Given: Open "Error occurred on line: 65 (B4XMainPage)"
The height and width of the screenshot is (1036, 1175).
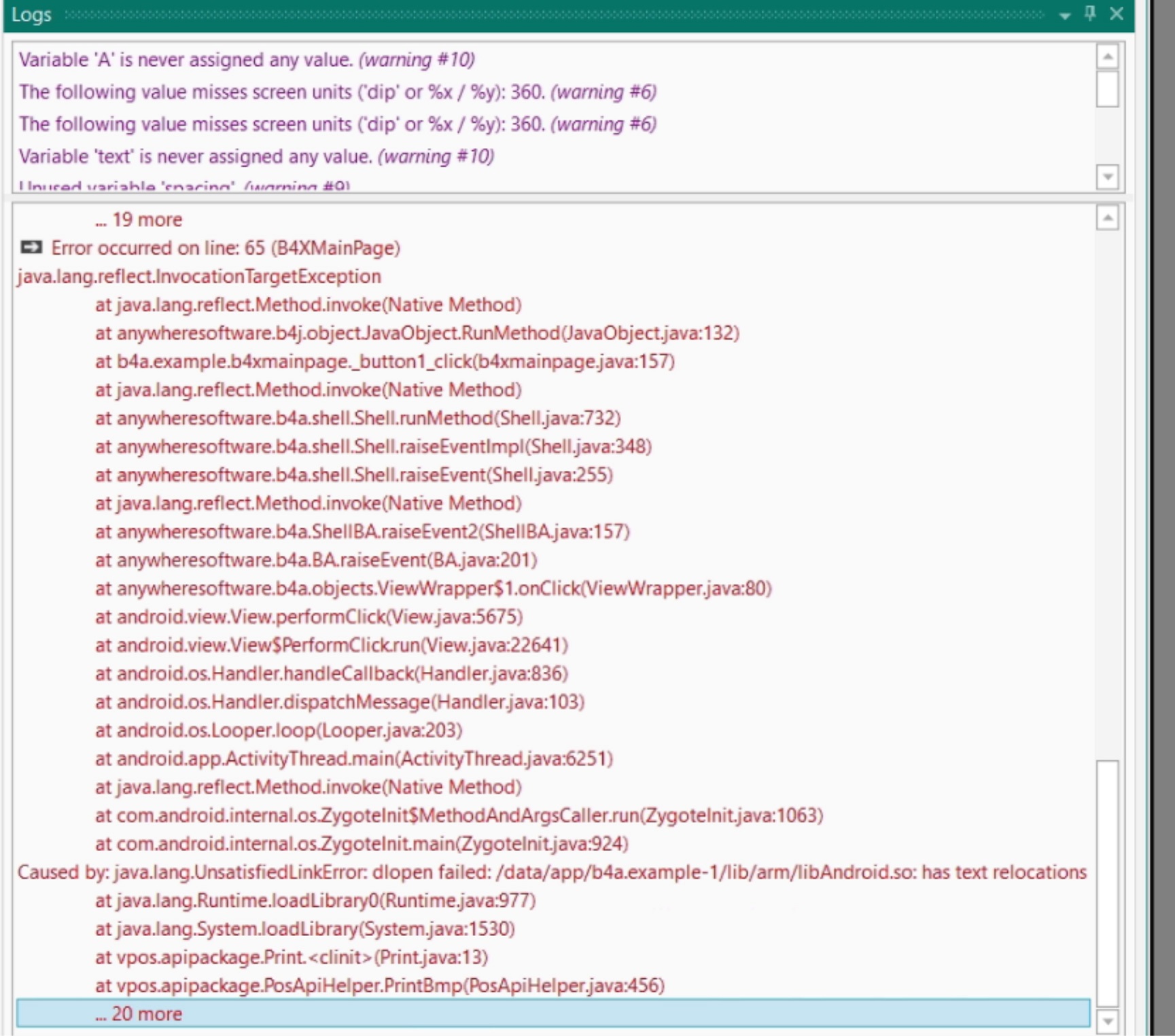Looking at the screenshot, I should (226, 248).
